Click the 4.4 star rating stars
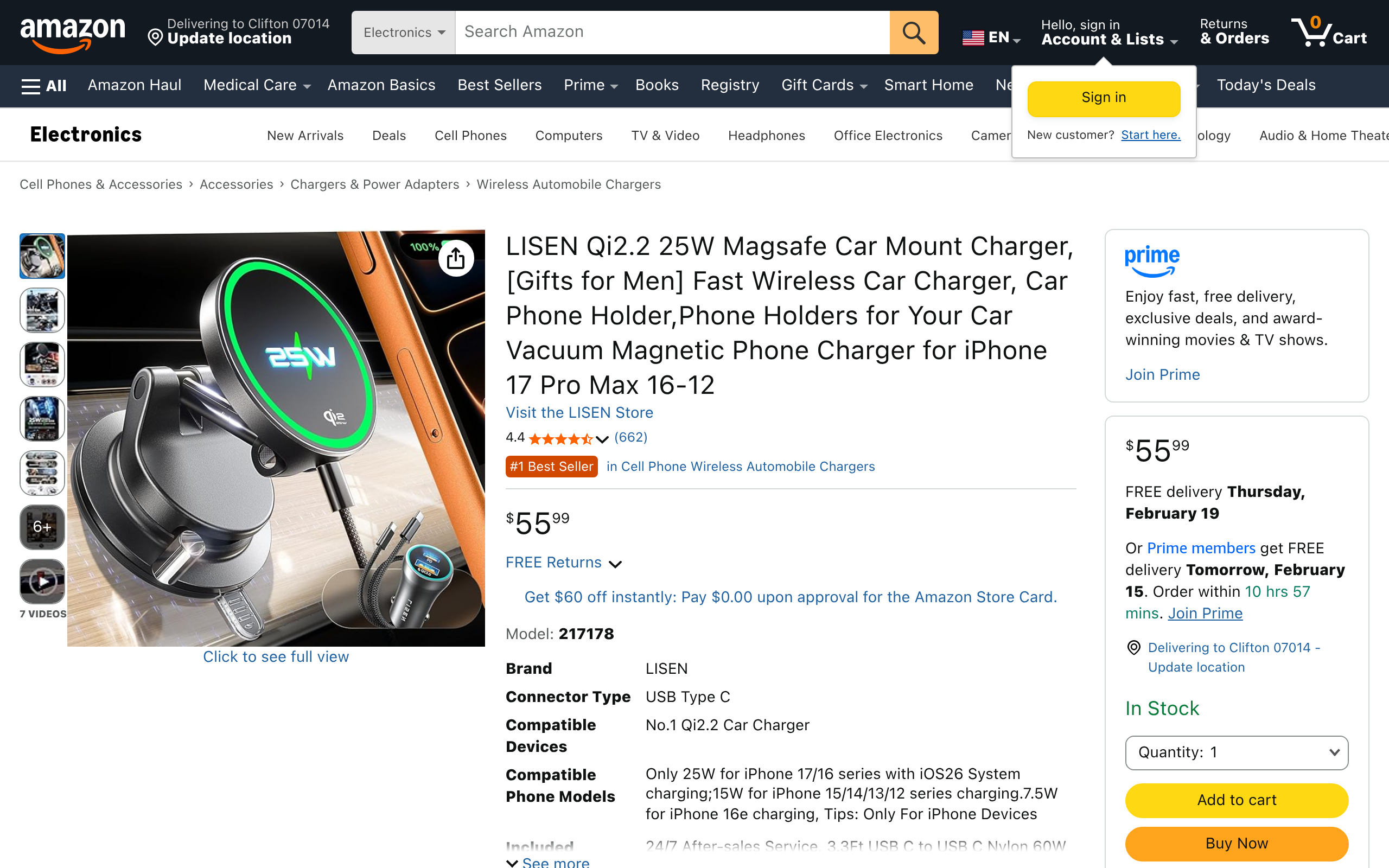 click(x=560, y=439)
